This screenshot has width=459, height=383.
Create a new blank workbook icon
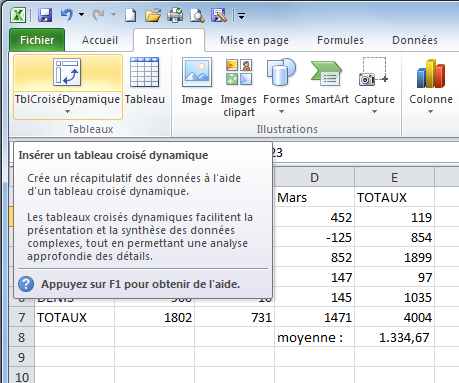click(x=130, y=15)
